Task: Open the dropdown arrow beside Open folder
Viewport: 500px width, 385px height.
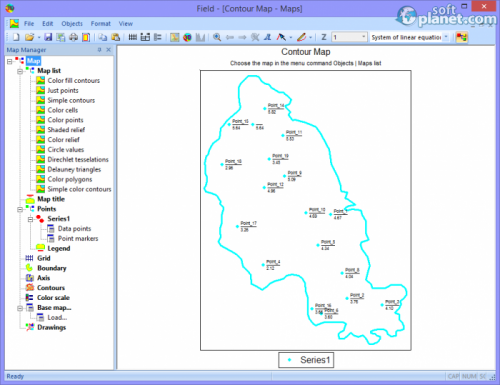Action: [39, 37]
